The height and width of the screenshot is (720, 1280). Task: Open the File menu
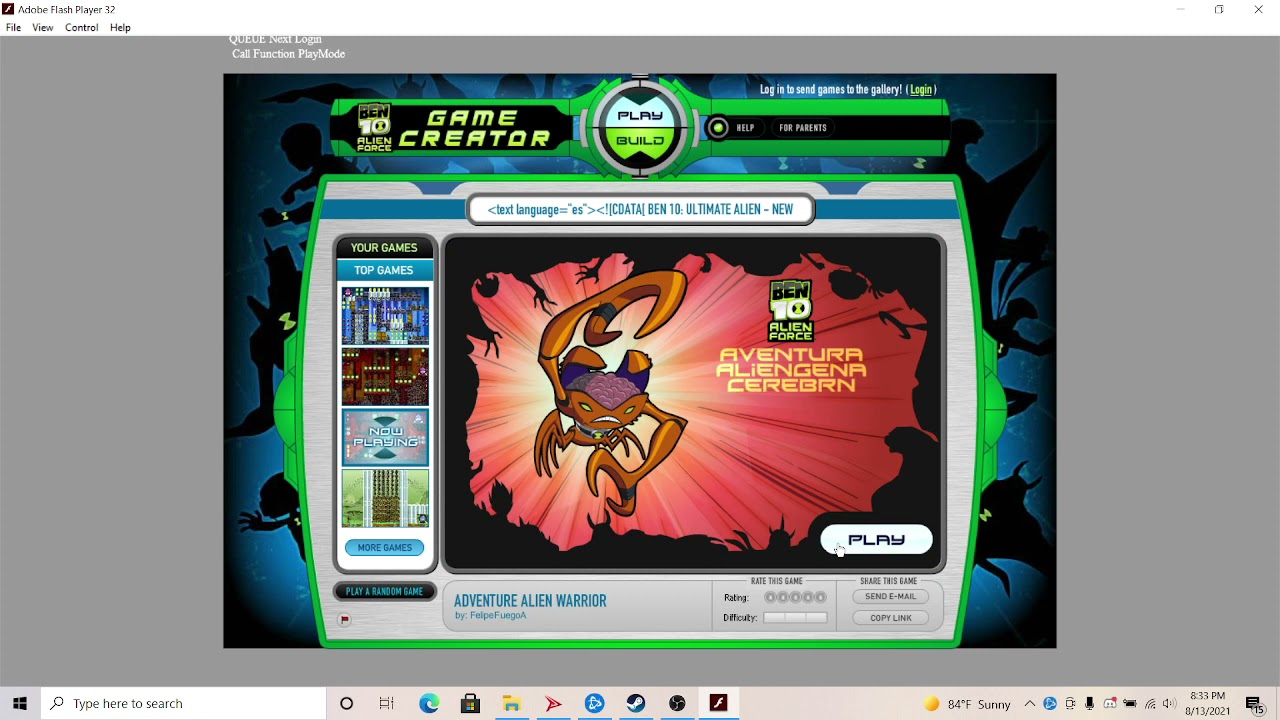[14, 28]
